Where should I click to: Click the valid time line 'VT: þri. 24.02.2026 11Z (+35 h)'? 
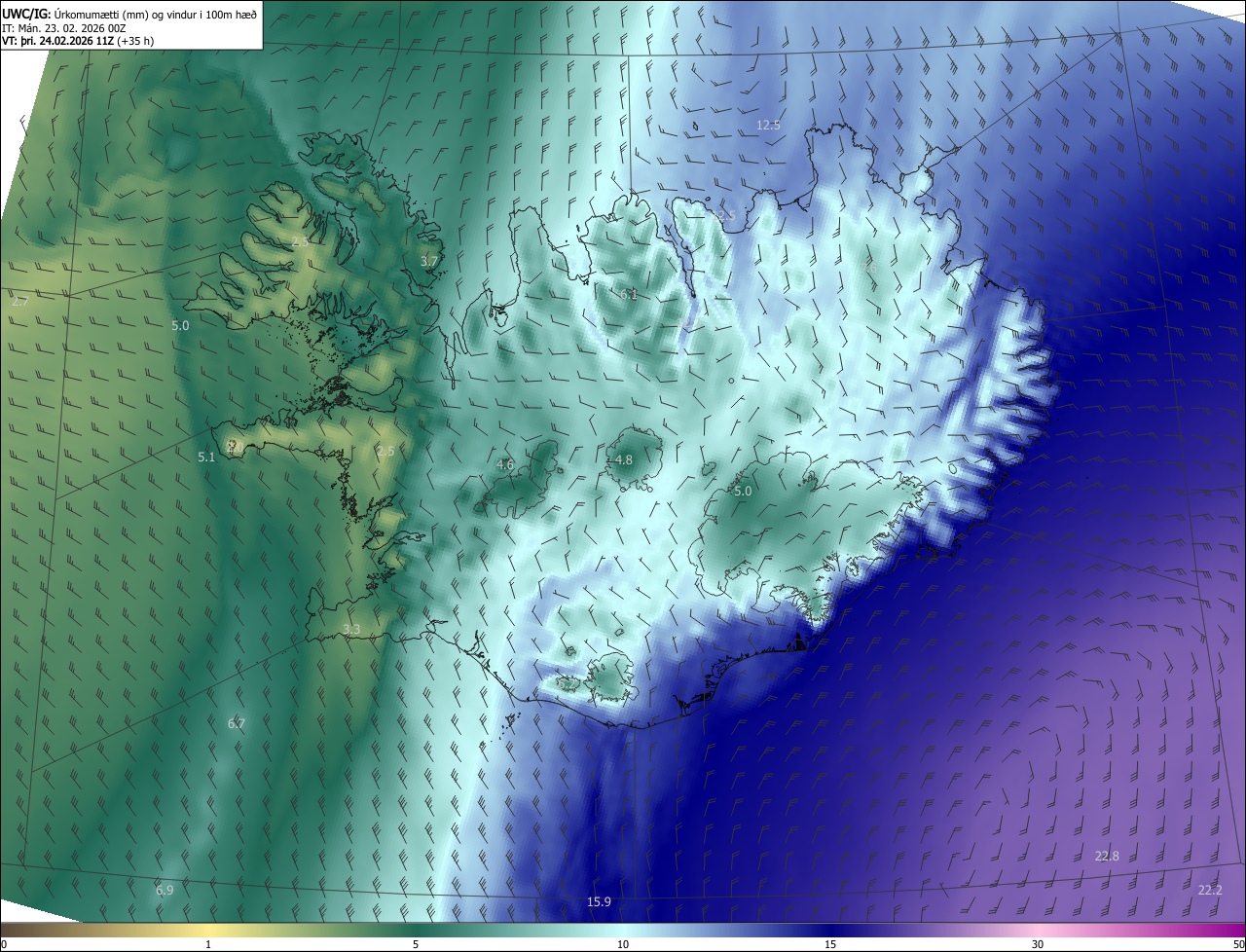pos(78,41)
